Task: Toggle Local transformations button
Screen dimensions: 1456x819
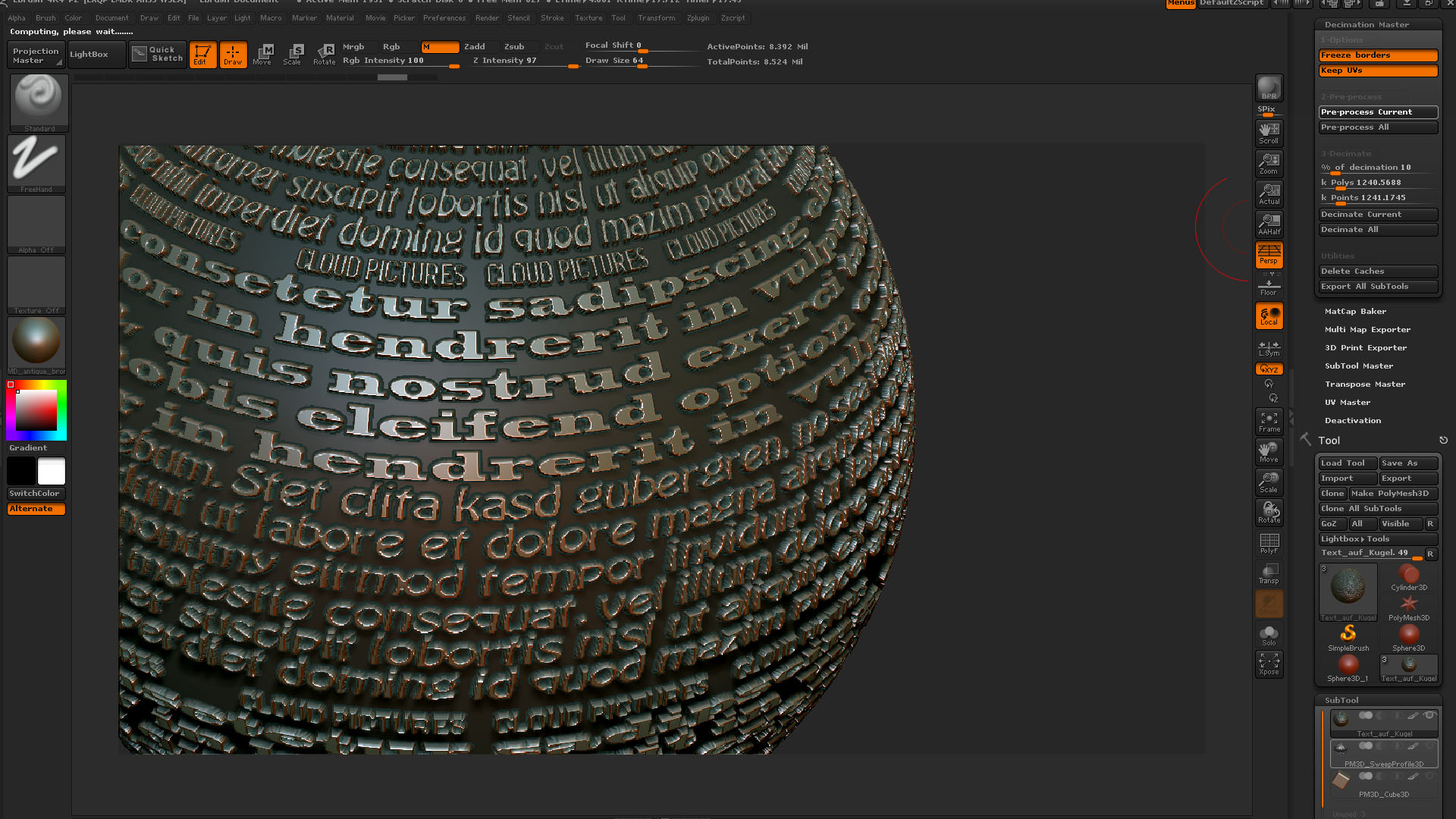Action: tap(1269, 315)
